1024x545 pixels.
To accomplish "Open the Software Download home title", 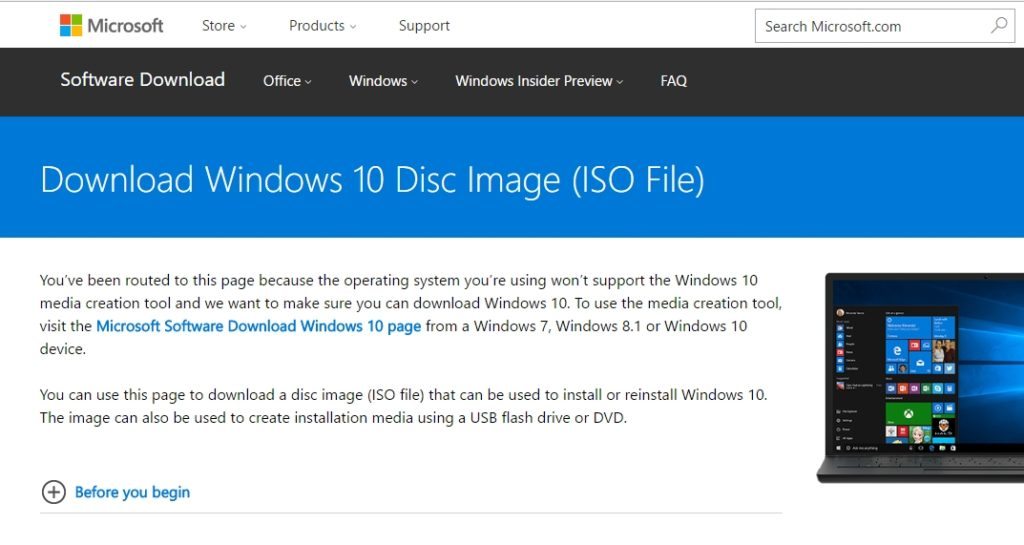I will (x=142, y=80).
